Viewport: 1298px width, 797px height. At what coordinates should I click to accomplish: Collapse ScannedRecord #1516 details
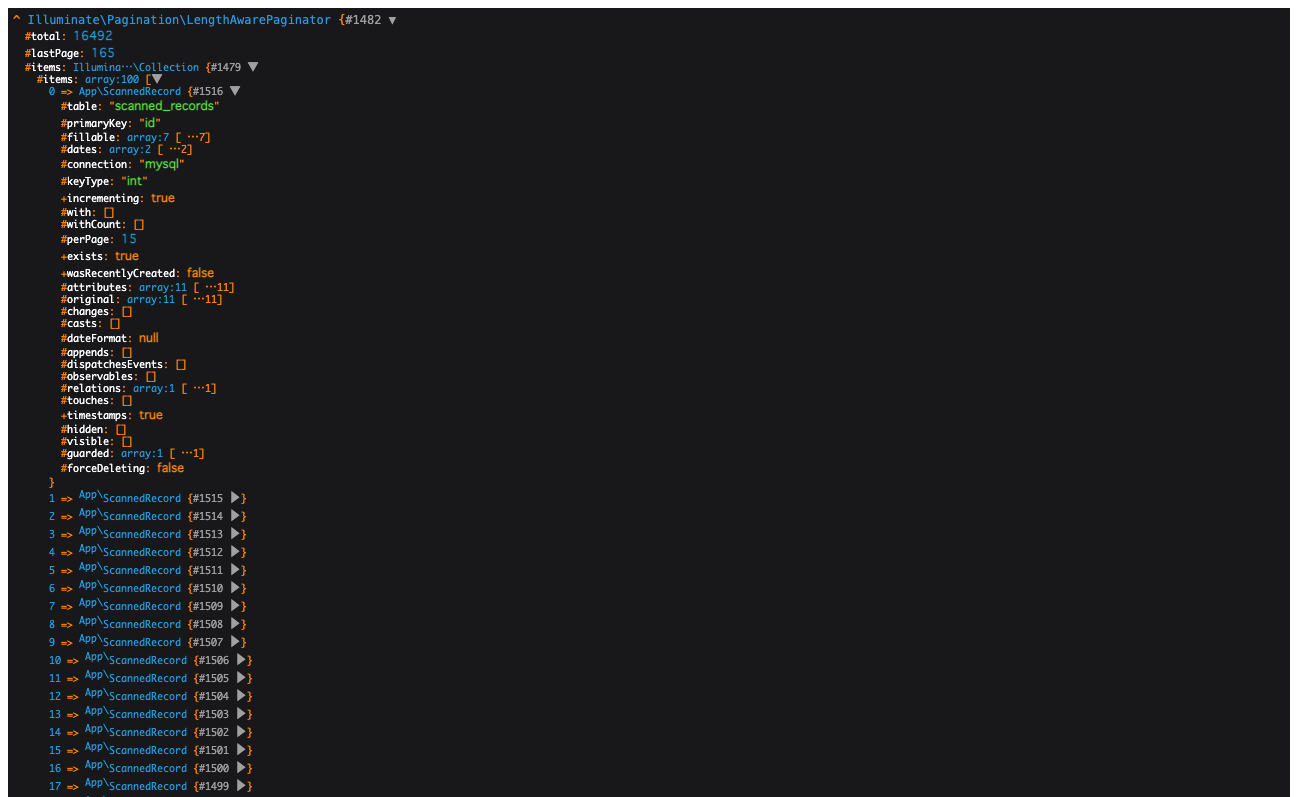click(x=235, y=90)
